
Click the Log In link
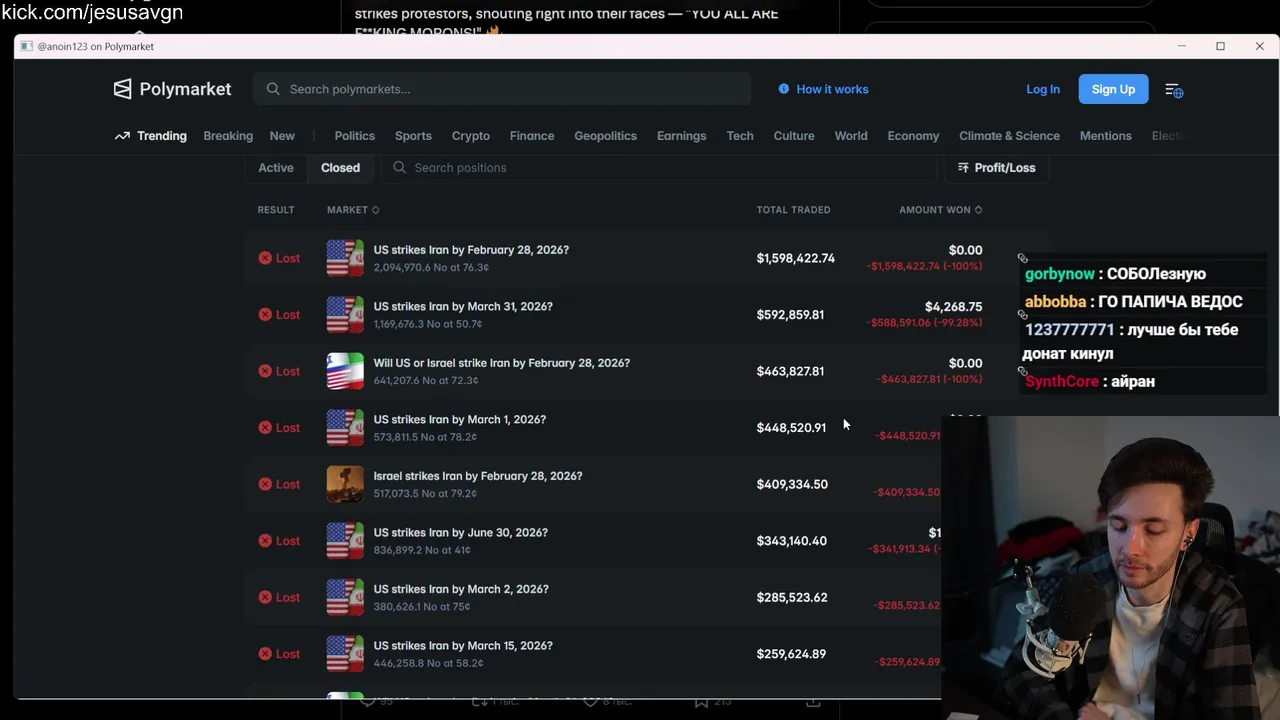pyautogui.click(x=1043, y=89)
